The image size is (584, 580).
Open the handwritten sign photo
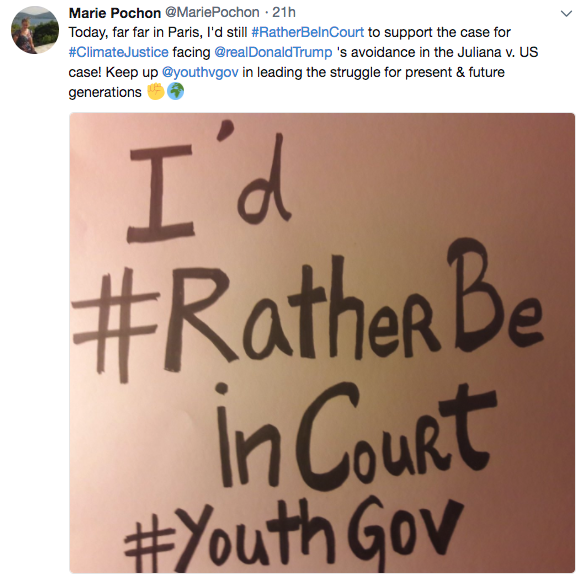tap(322, 343)
